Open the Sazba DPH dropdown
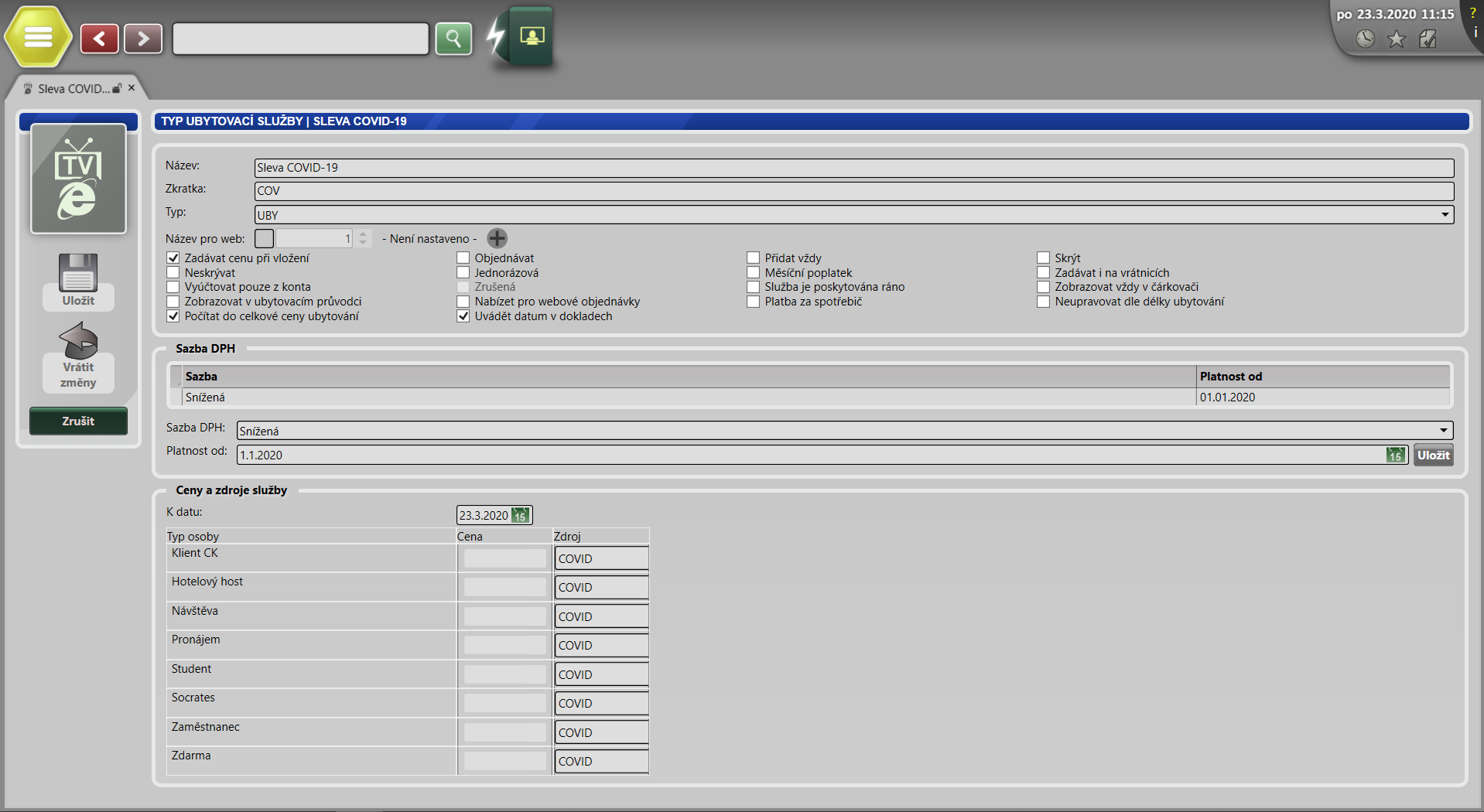This screenshot has width=1484, height=812. (x=1443, y=431)
